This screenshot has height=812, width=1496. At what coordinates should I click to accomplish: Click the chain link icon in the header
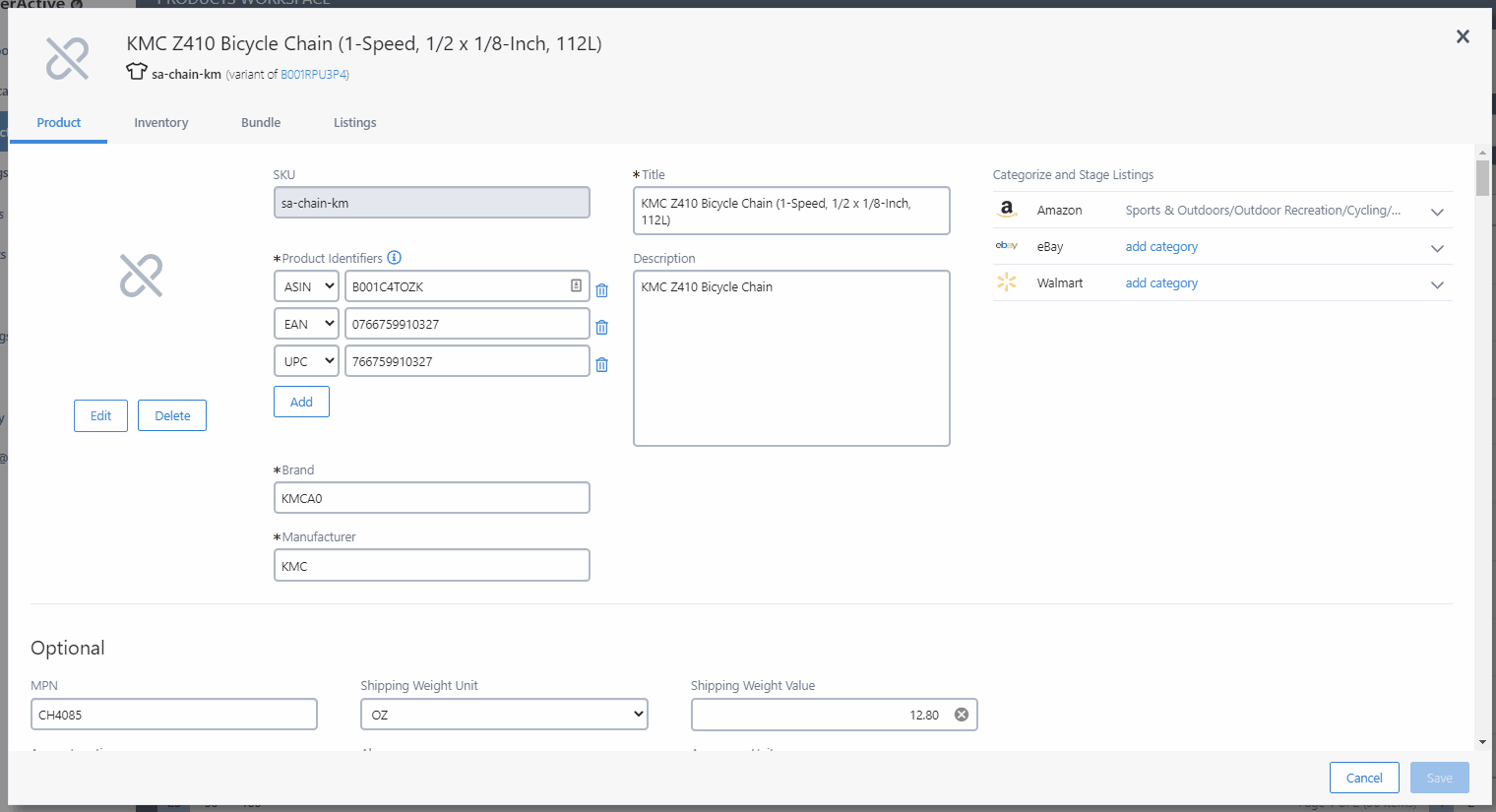(68, 58)
